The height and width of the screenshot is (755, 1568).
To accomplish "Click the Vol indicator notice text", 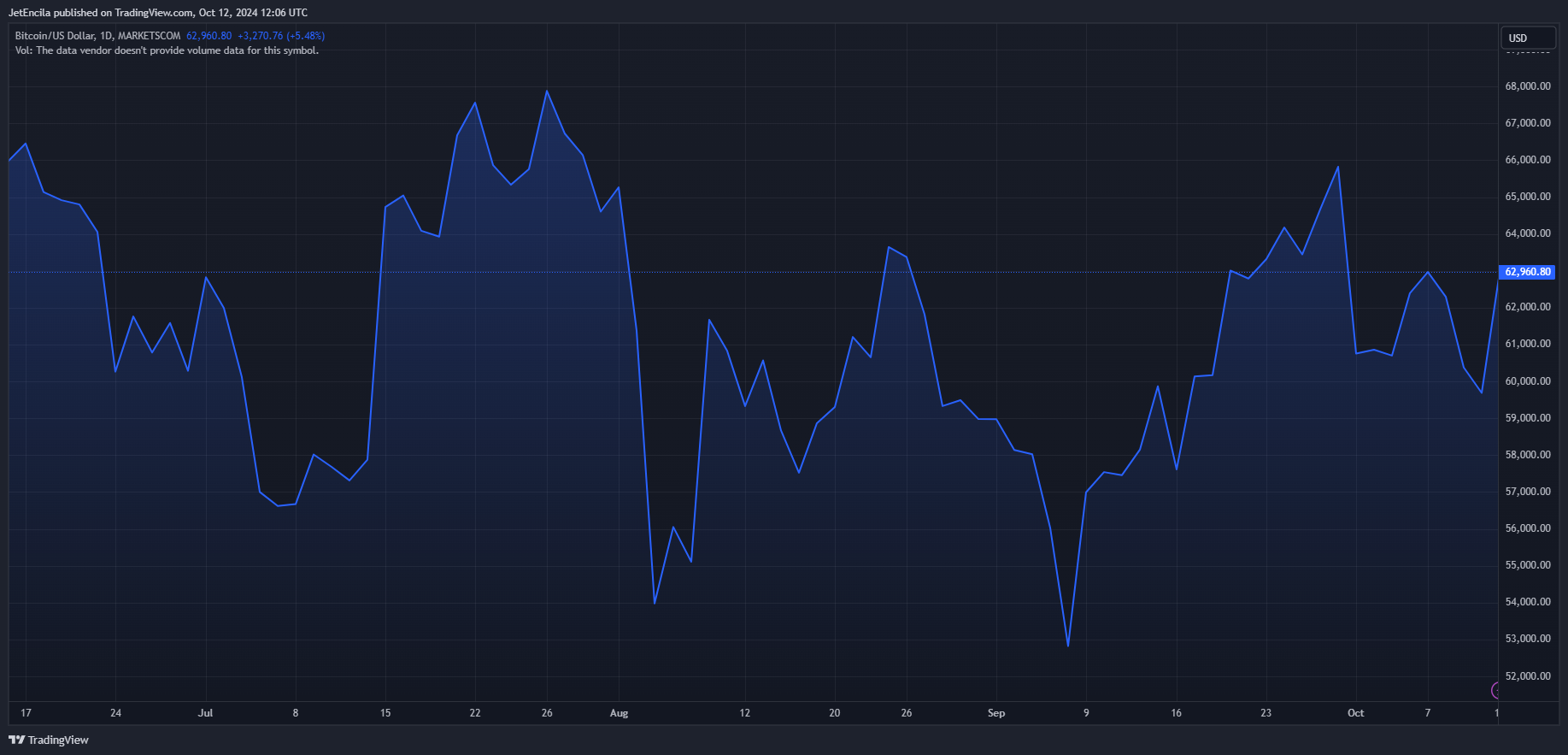I will point(167,50).
